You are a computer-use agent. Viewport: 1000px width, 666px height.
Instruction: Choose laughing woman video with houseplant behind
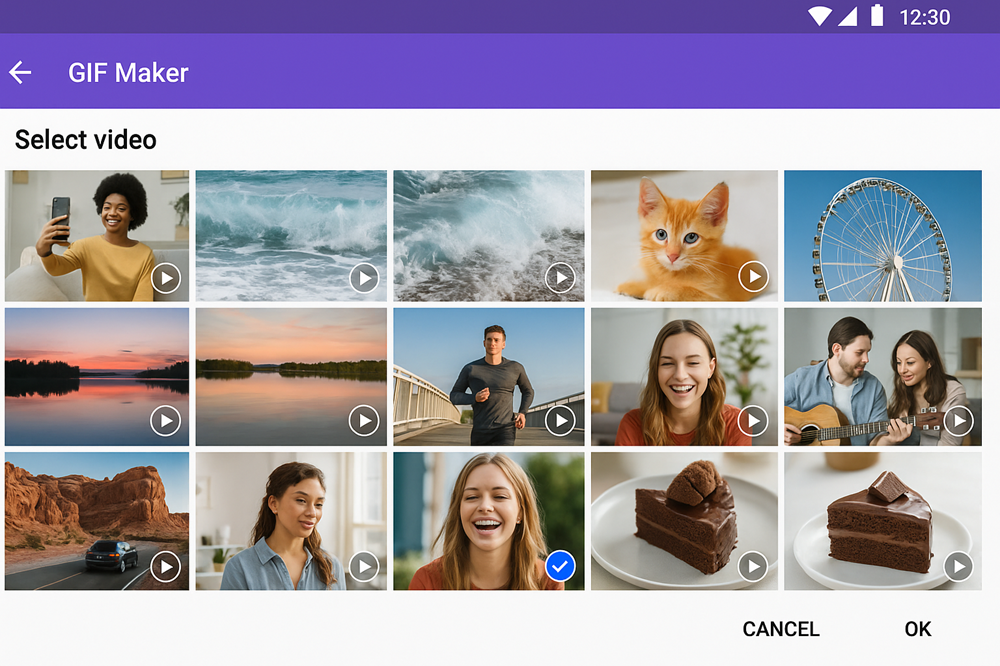(x=684, y=376)
